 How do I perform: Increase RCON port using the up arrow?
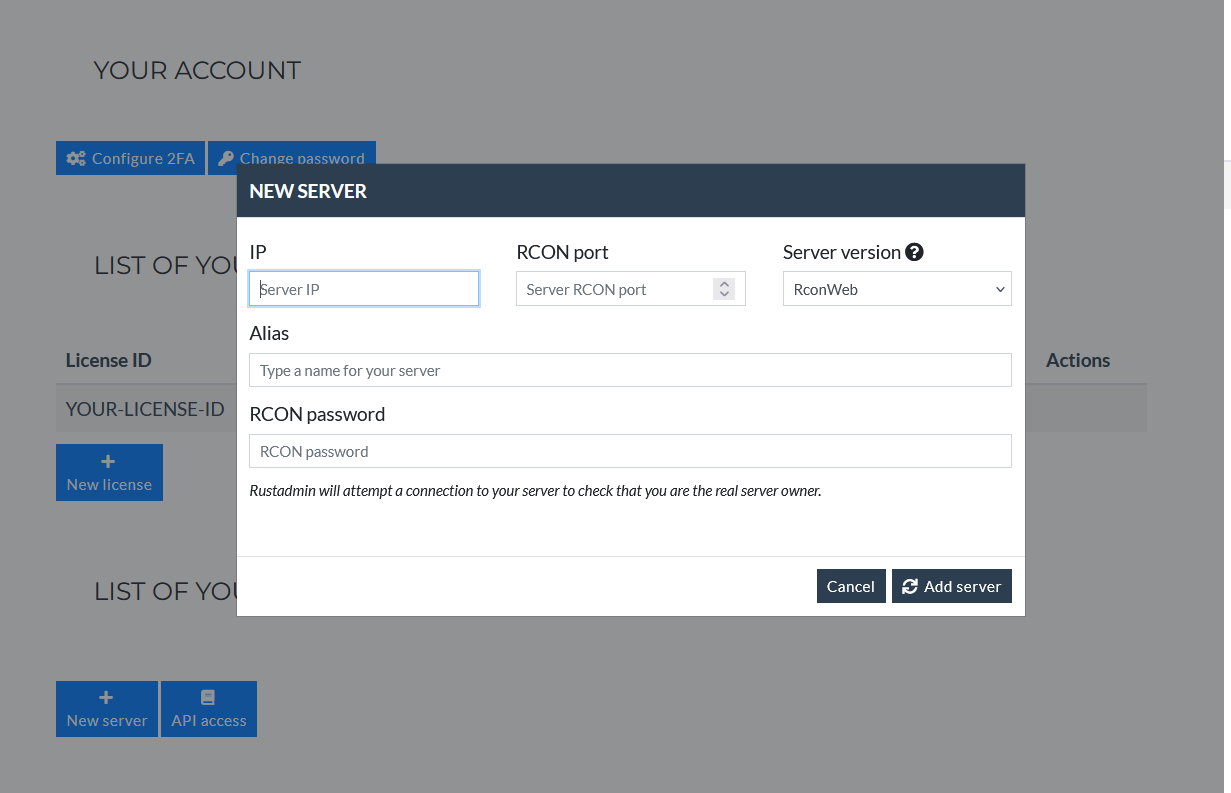pos(724,284)
